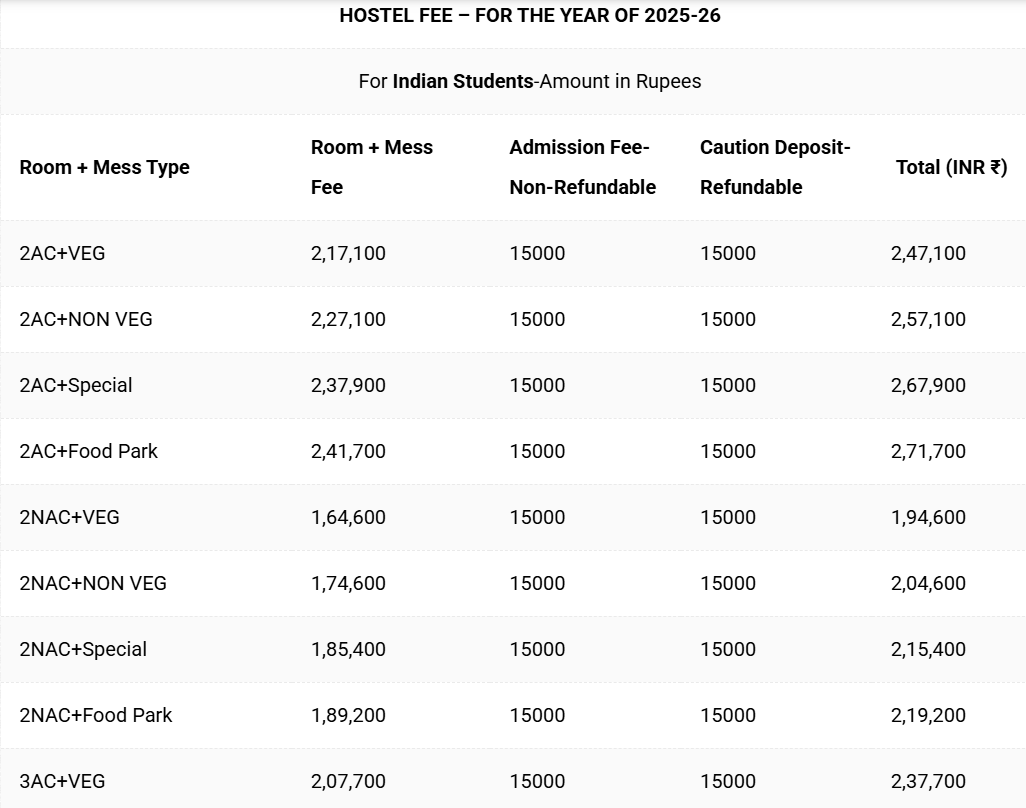1026x808 pixels.
Task: Select the '2NAC+Special' row label
Action: click(83, 650)
